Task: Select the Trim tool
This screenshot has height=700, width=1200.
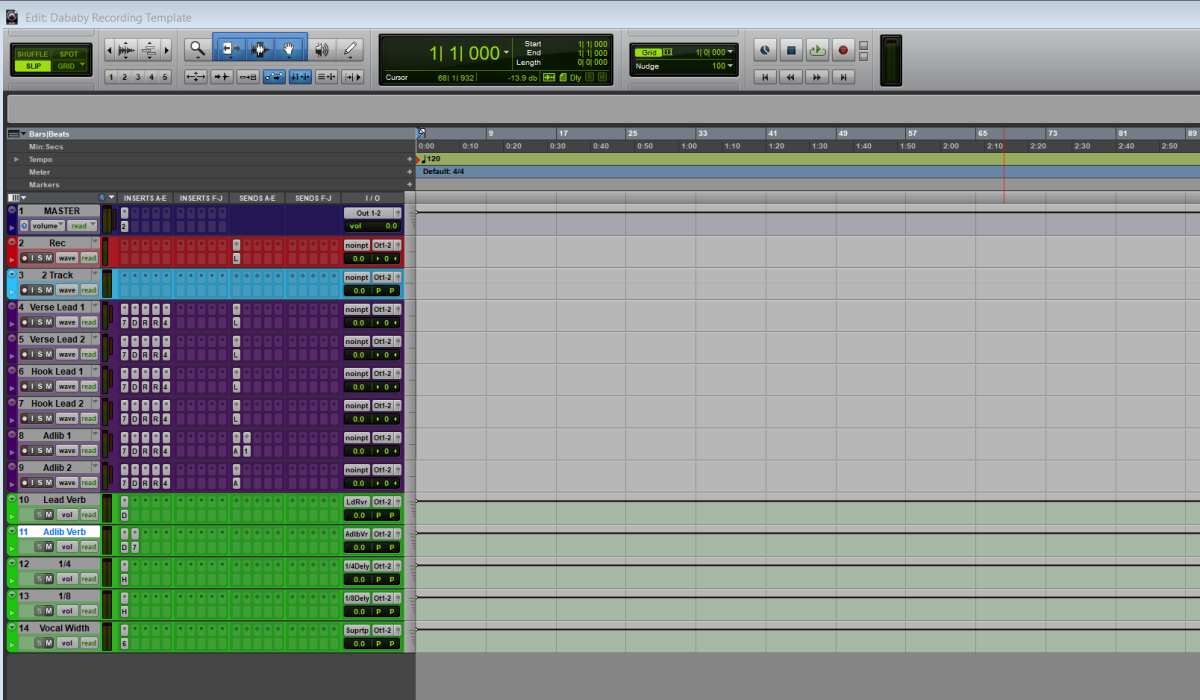Action: (x=230, y=48)
